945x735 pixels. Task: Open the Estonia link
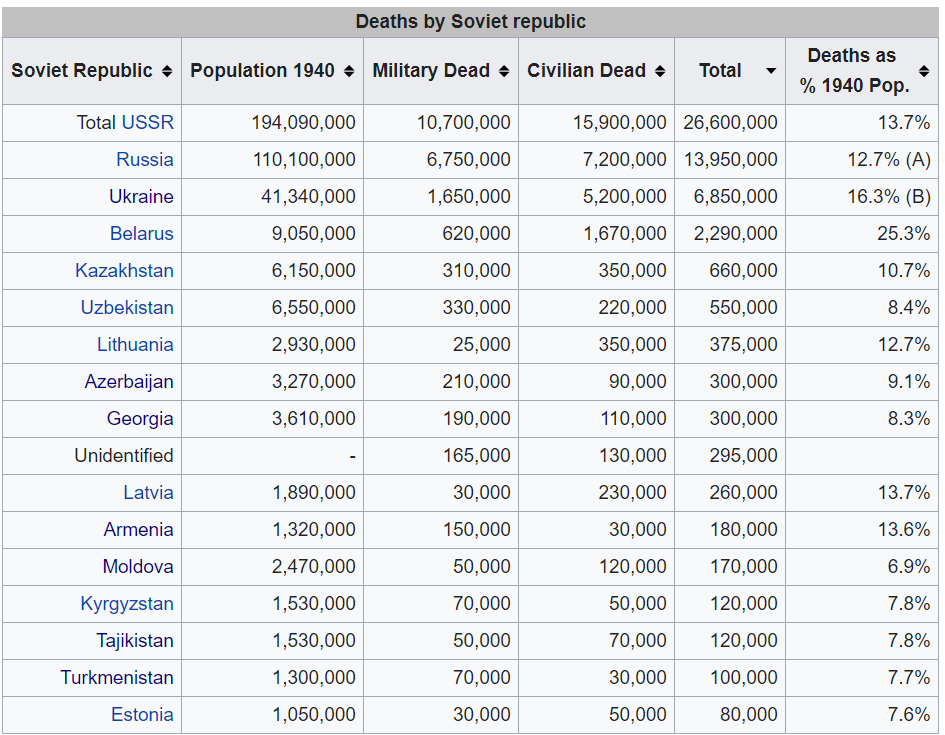142,714
